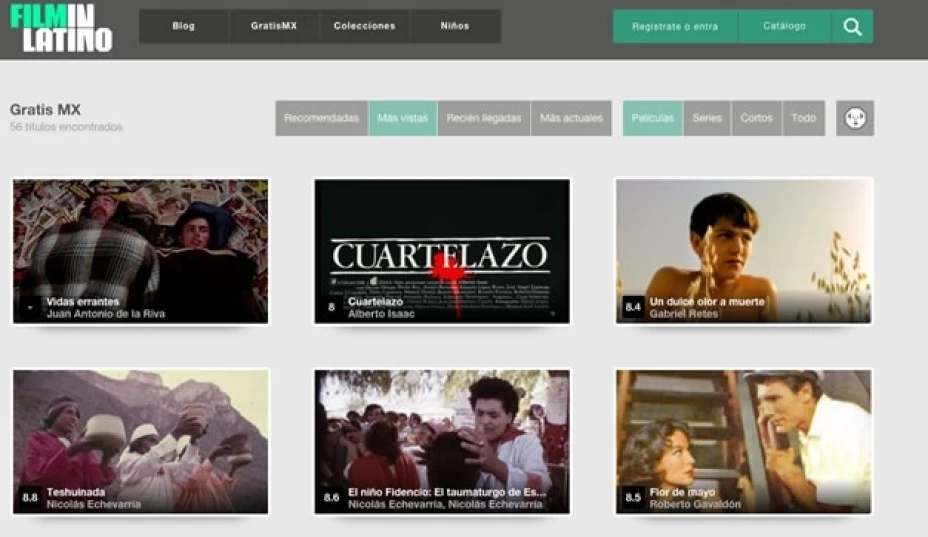Click Un dulce olor a muerte title
This screenshot has width=928, height=537.
point(707,301)
